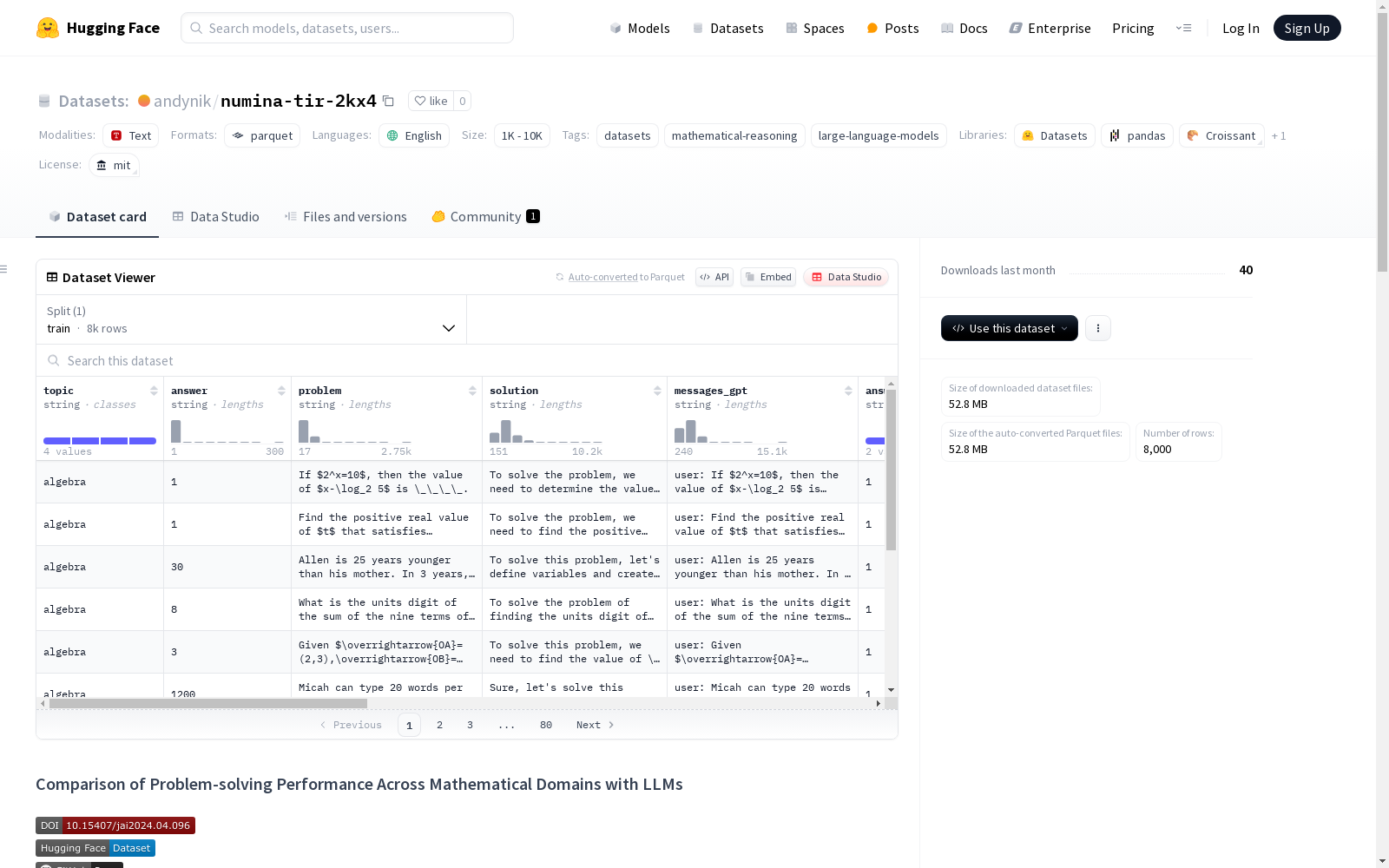Go to next page of dataset rows

click(596, 725)
